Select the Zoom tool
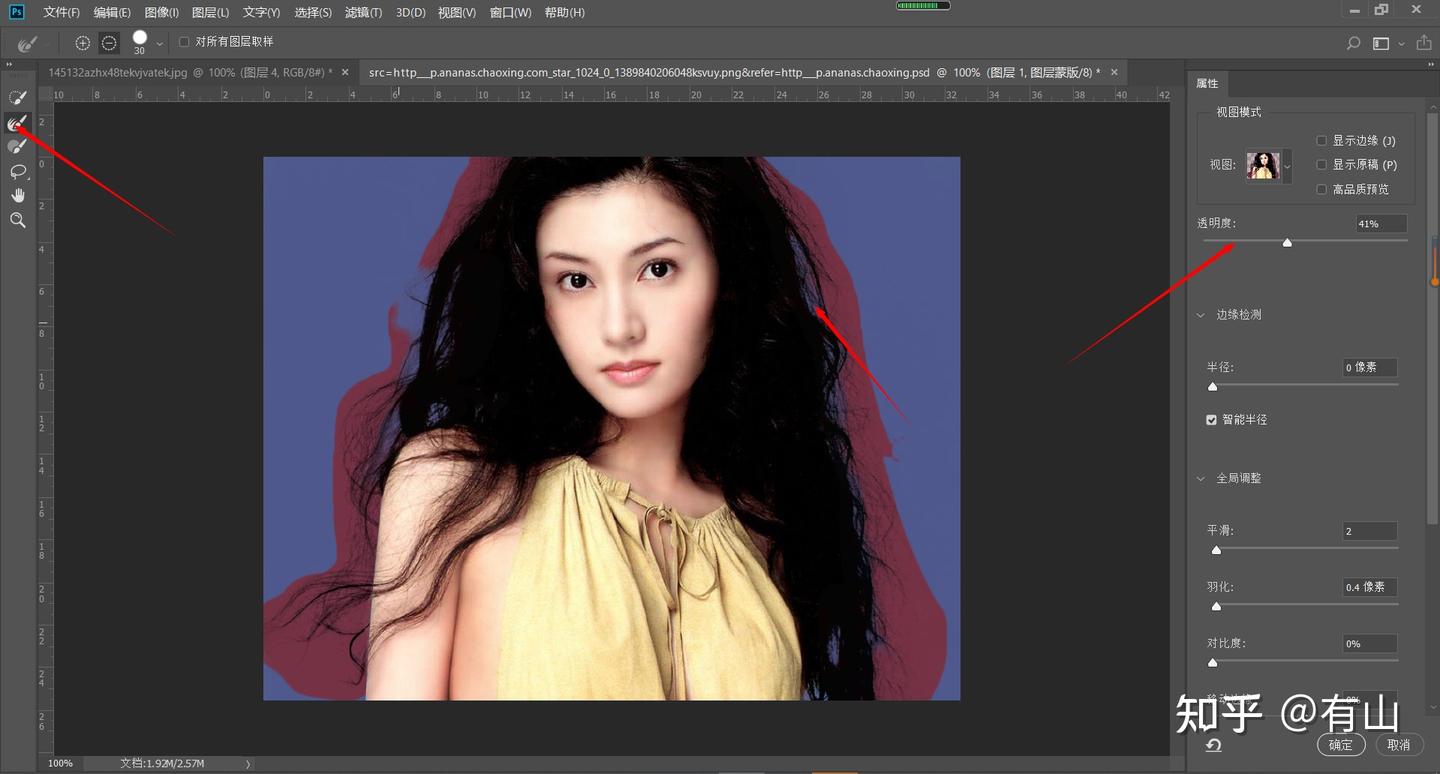 pyautogui.click(x=17, y=220)
